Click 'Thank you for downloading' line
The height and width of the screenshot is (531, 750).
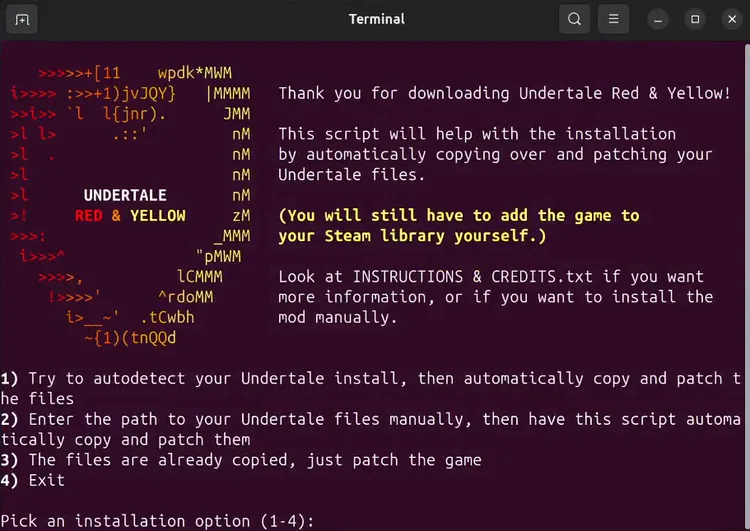tap(505, 93)
